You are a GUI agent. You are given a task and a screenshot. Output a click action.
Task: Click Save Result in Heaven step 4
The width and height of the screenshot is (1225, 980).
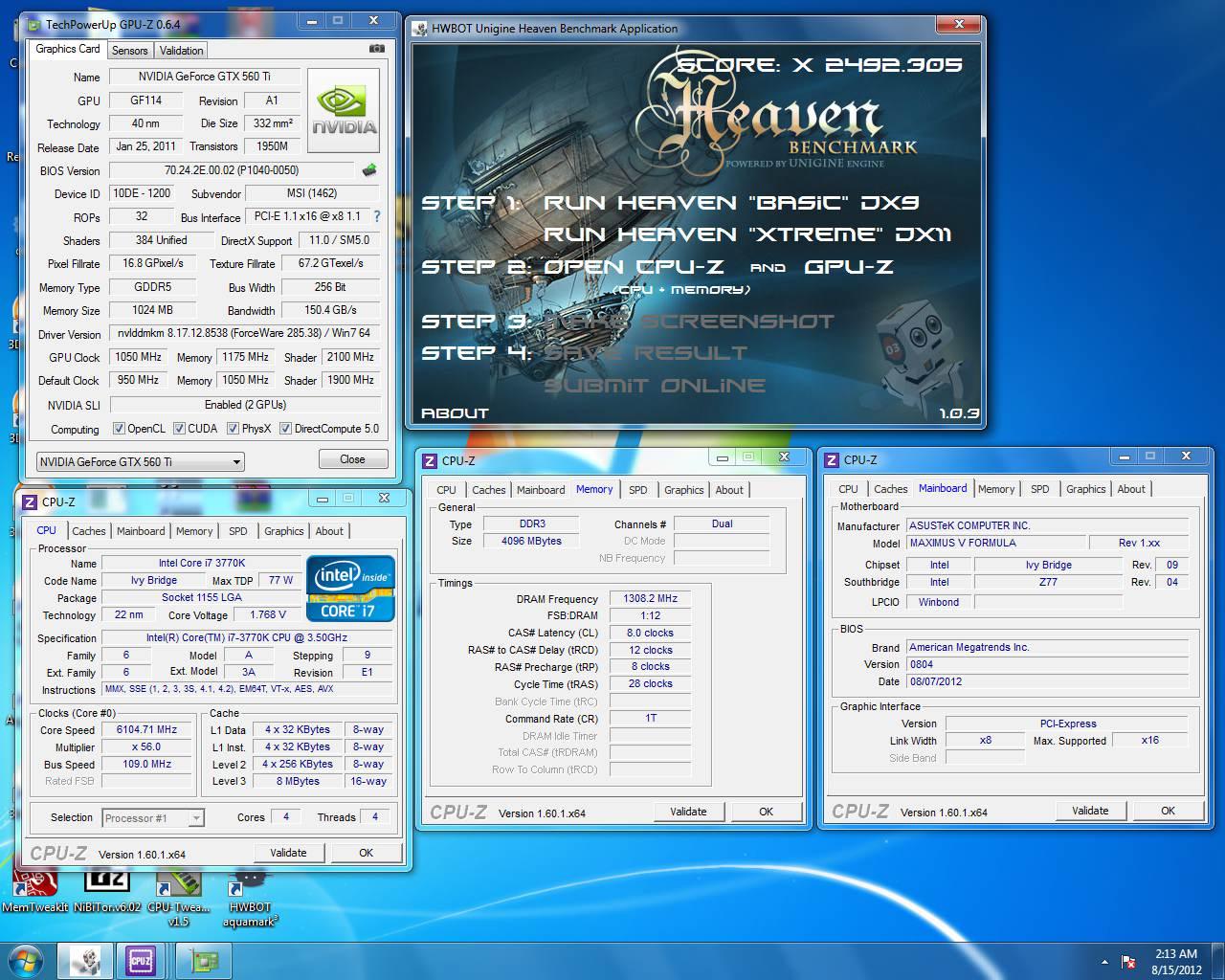coord(645,353)
